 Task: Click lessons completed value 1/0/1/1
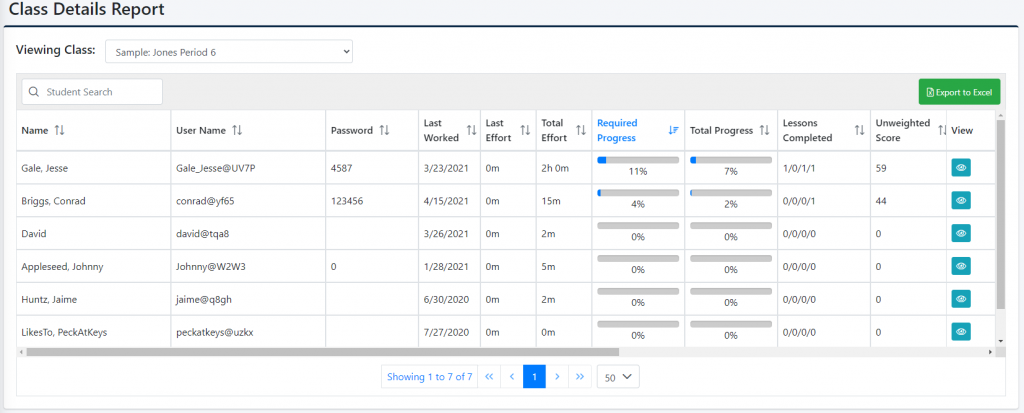pos(799,168)
